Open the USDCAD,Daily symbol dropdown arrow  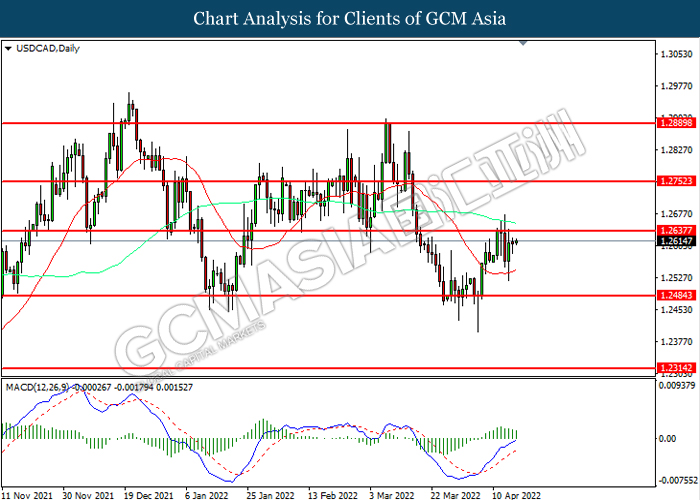(8, 49)
